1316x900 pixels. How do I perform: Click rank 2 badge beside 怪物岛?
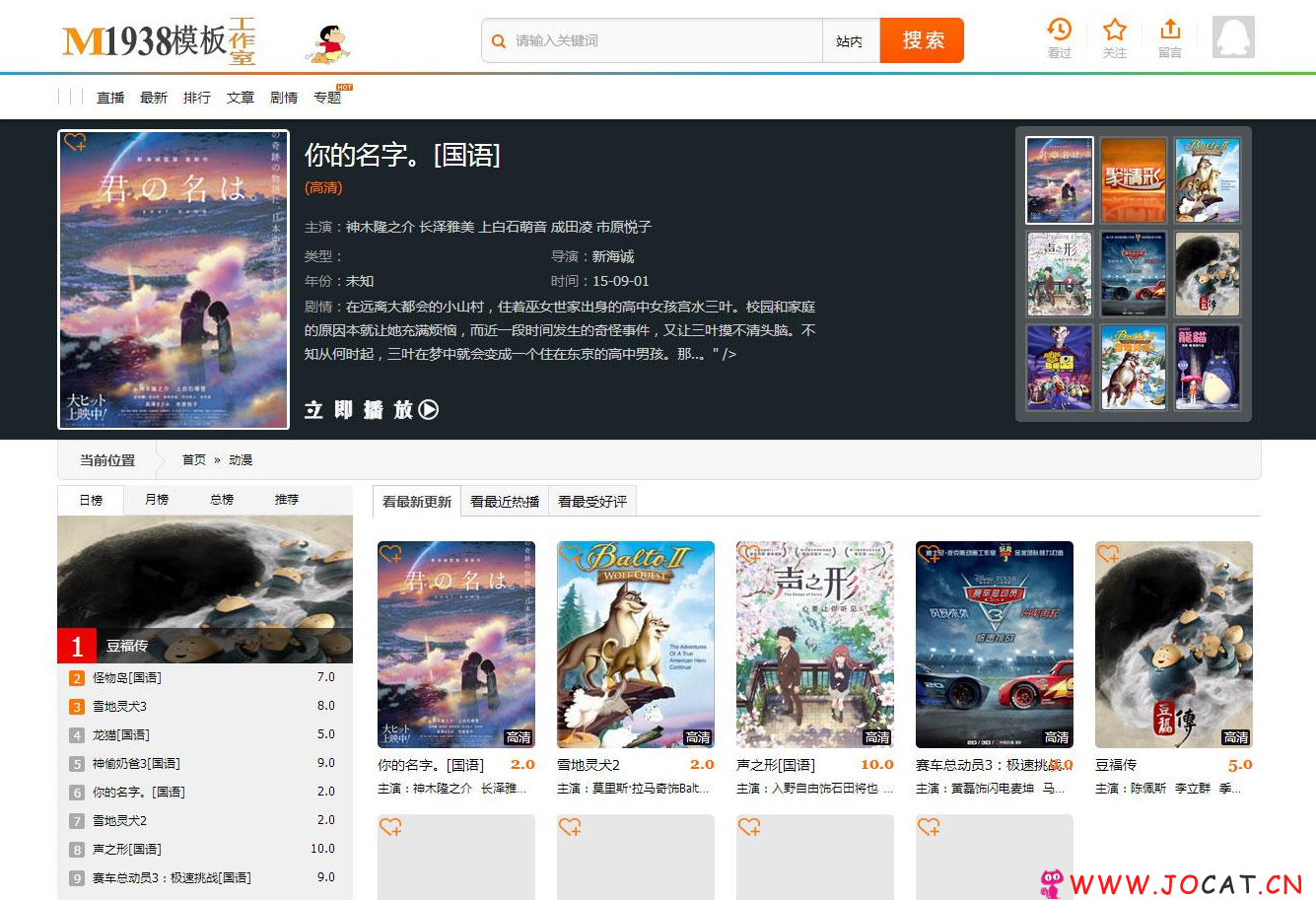pyautogui.click(x=77, y=678)
